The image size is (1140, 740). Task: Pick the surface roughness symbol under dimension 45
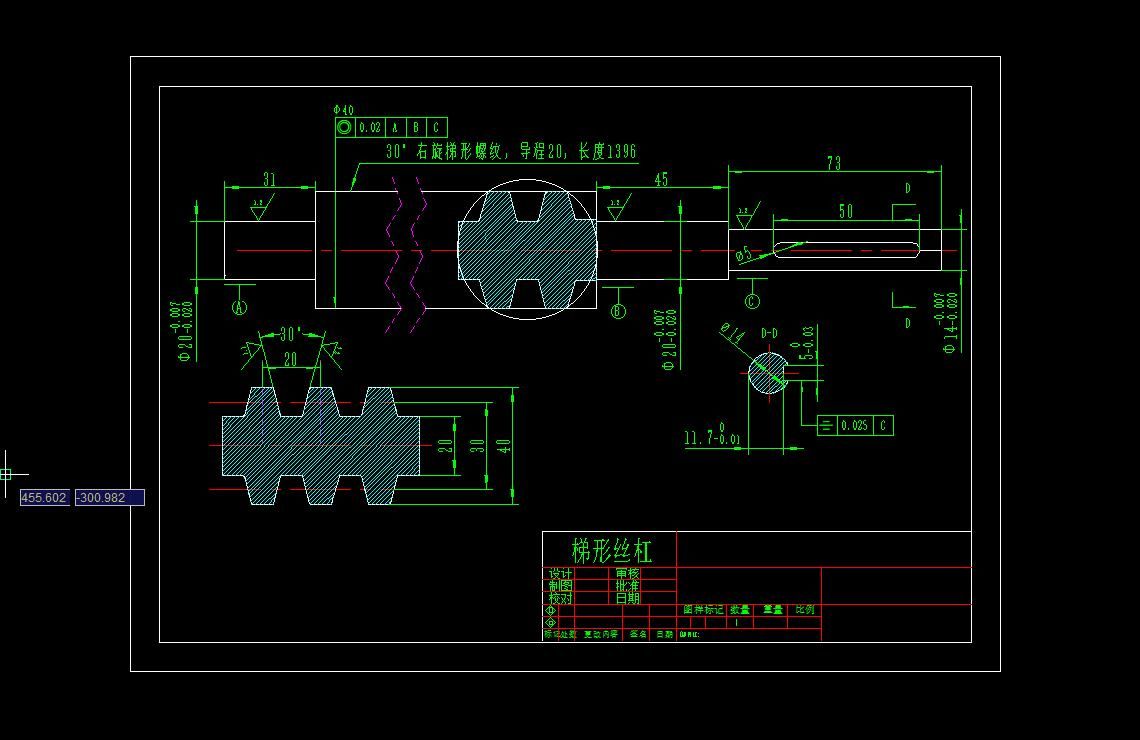tap(615, 208)
